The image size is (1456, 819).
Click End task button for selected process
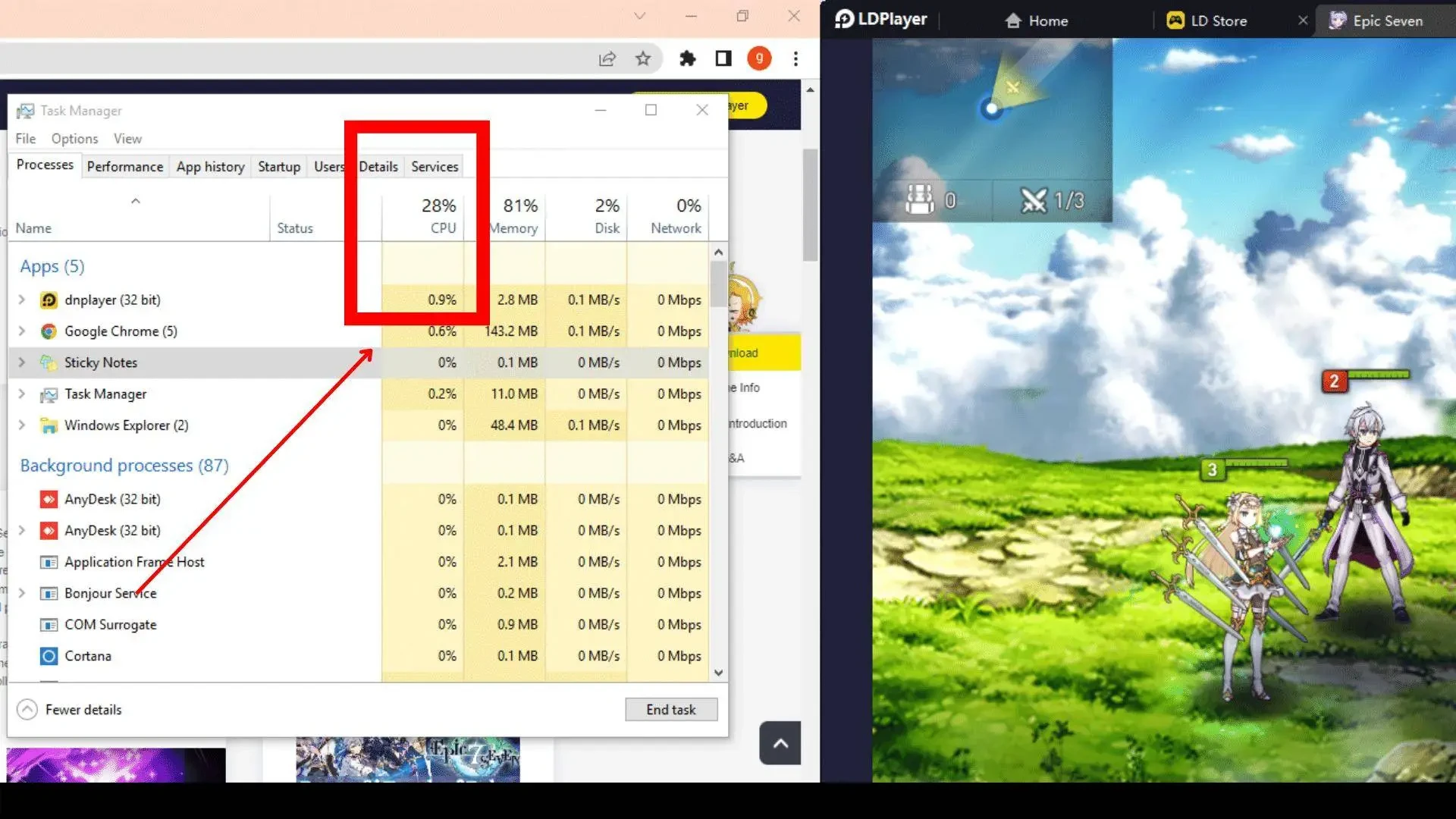tap(670, 709)
